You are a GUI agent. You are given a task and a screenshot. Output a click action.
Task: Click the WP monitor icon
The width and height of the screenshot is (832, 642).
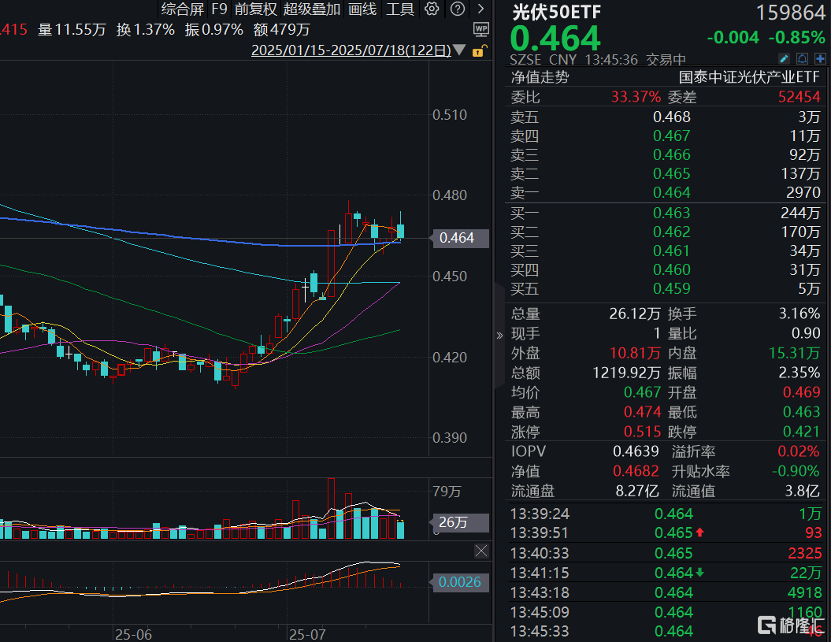pos(481,30)
